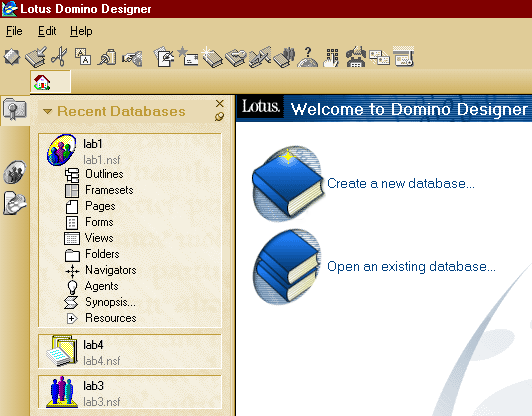Click the single blue book icon
Viewport: 532px width, 416px height.
tap(288, 184)
